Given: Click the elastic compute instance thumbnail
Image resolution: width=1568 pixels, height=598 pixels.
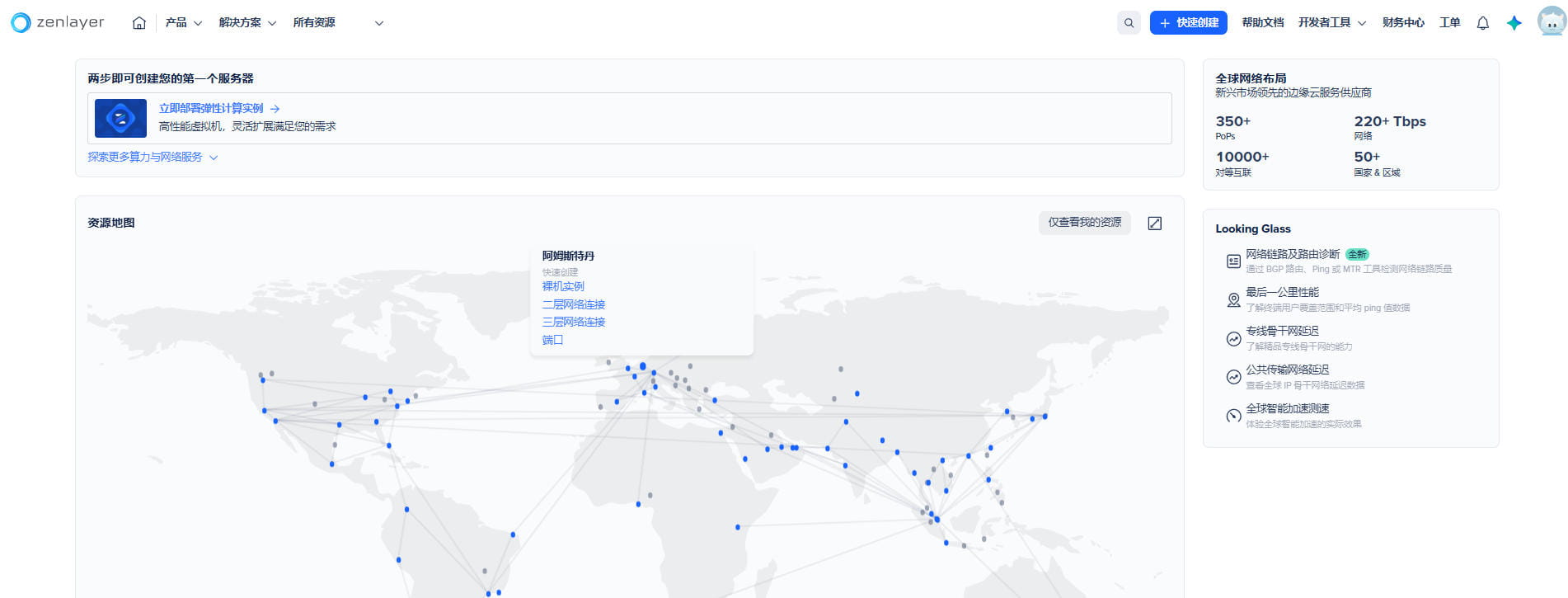Looking at the screenshot, I should (x=120, y=118).
